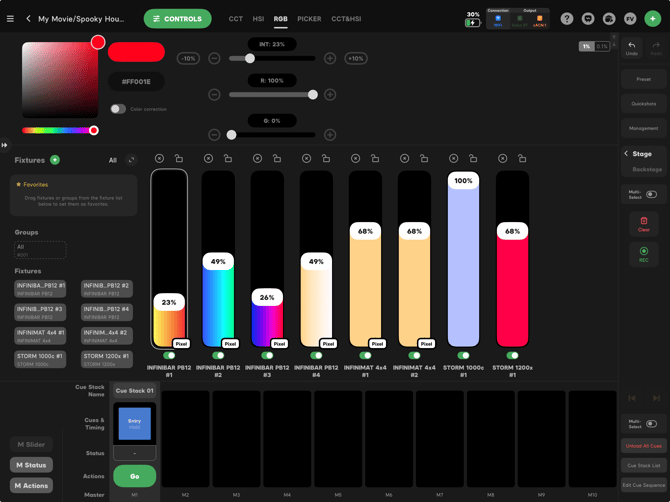Toggle INFINIMAT 4x4 #1 on/off switch
This screenshot has width=670, height=502.
click(365, 355)
